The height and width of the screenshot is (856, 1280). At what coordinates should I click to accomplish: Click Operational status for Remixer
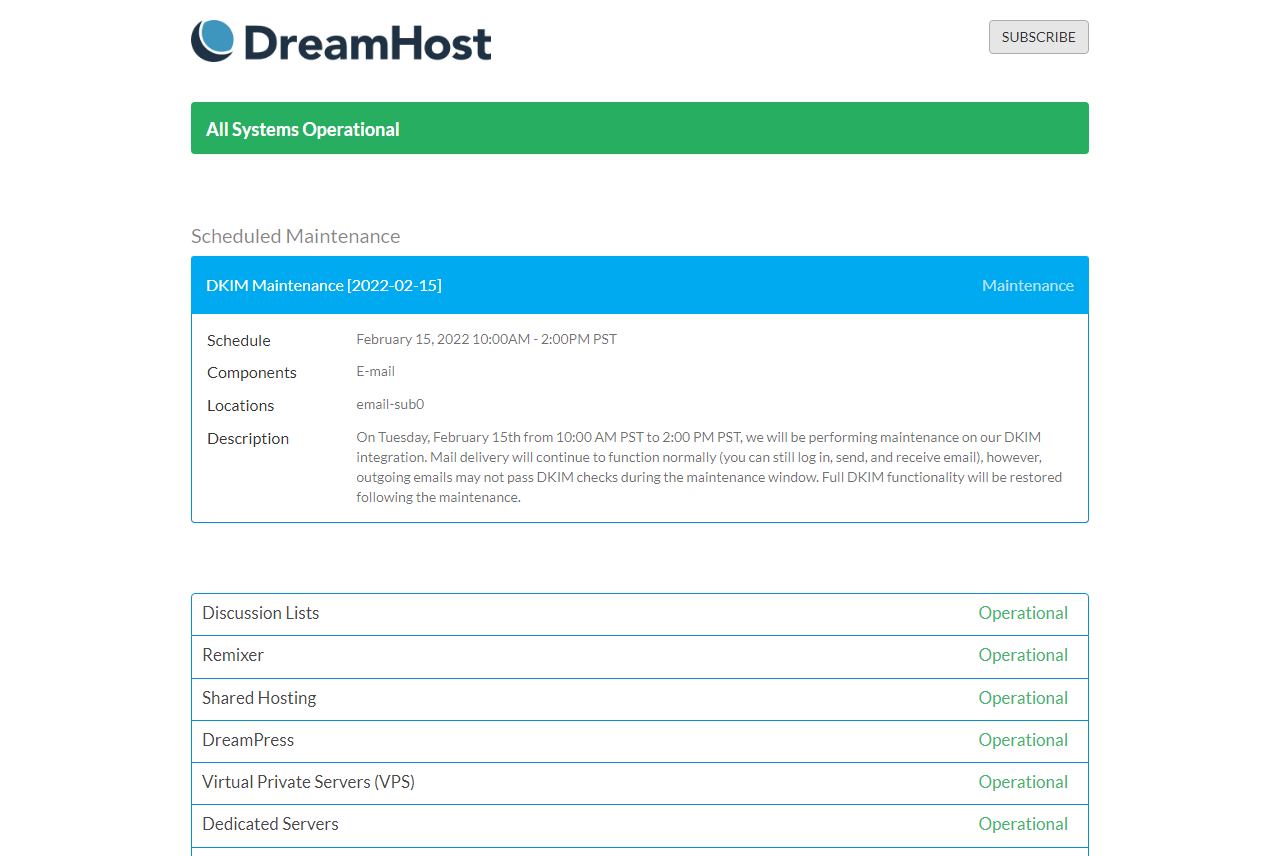[x=1023, y=655]
